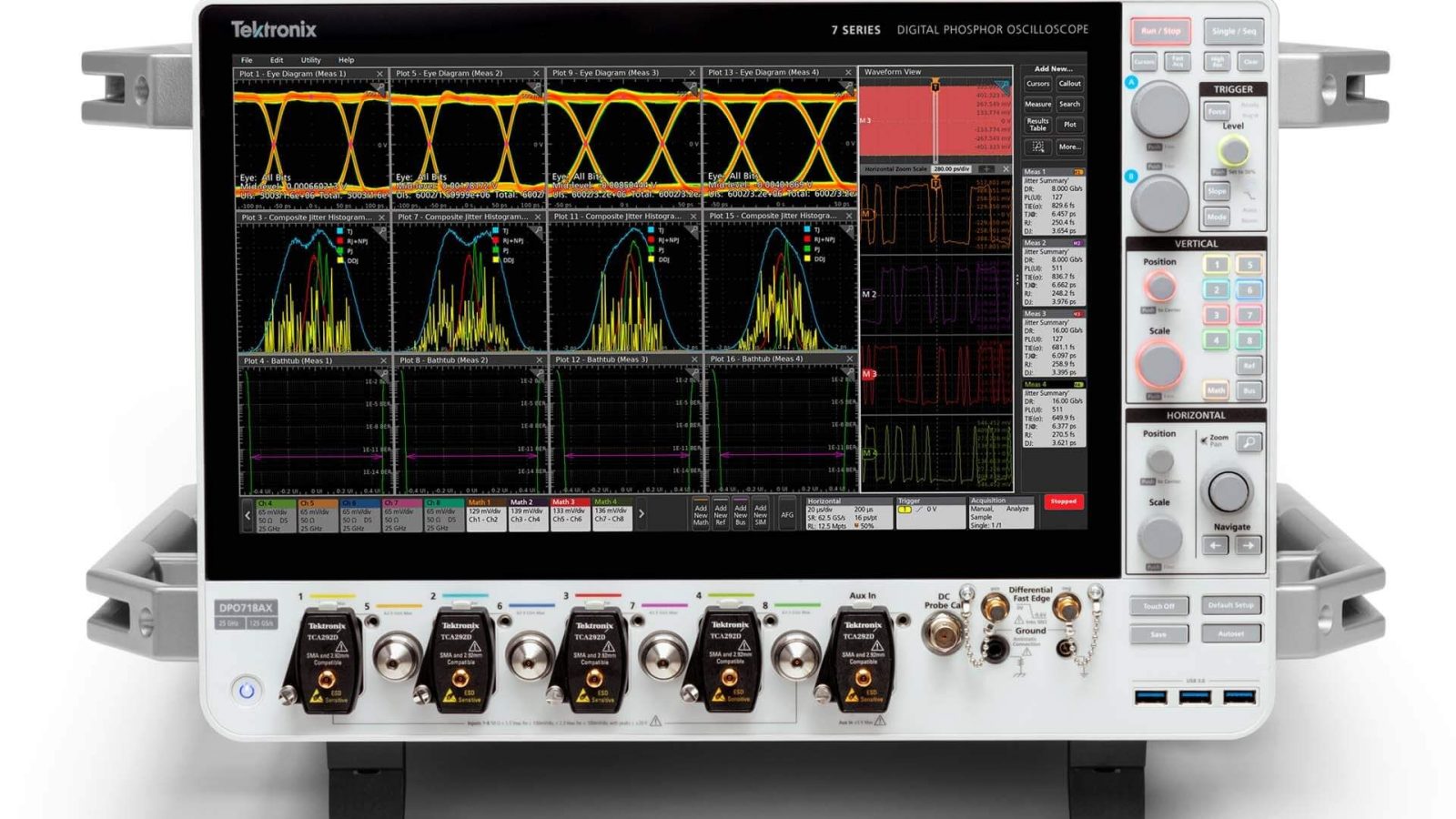Click the hardware Clear button

(x=1250, y=62)
